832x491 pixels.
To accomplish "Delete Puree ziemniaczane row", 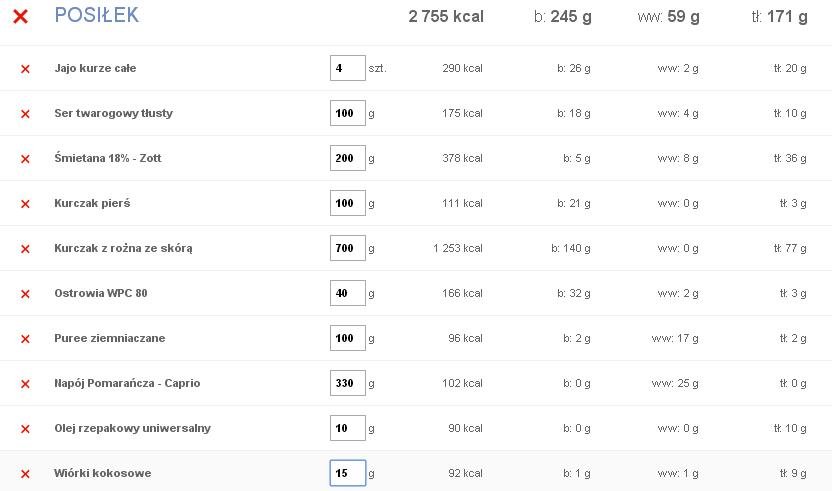I will [x=25, y=339].
